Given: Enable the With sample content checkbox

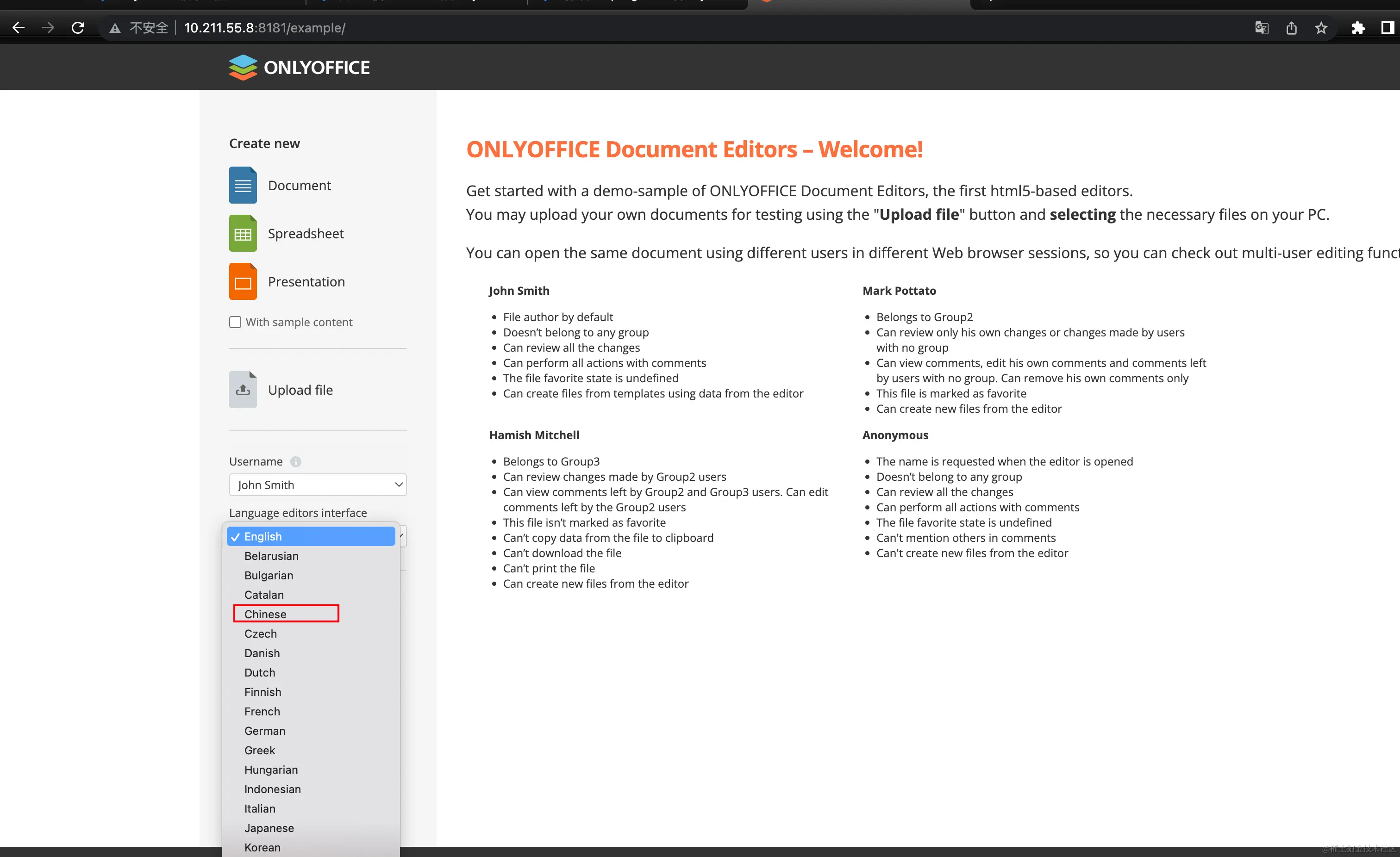Looking at the screenshot, I should click(235, 322).
